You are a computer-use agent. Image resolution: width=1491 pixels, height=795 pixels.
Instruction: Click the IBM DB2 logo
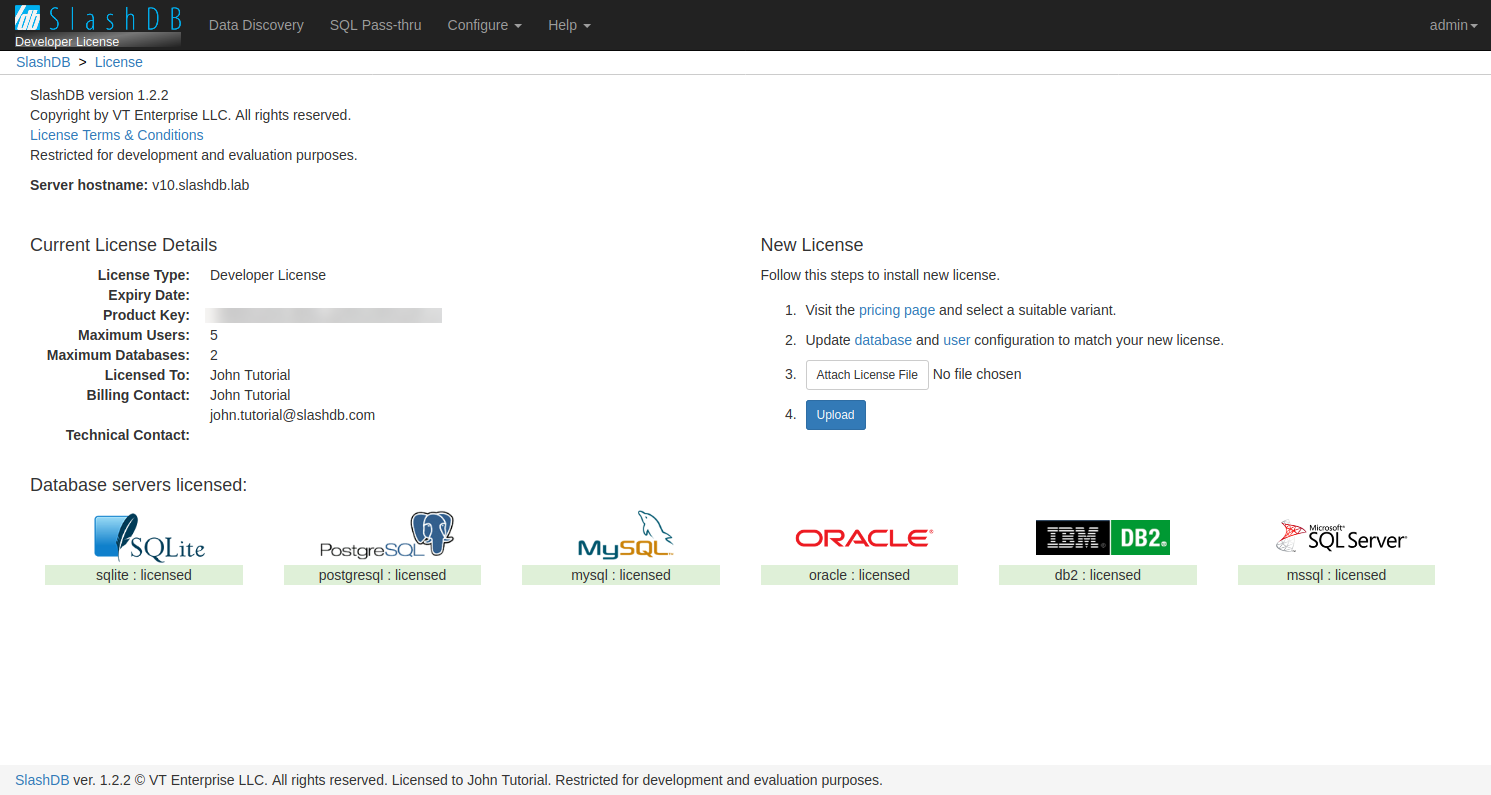click(x=1102, y=538)
